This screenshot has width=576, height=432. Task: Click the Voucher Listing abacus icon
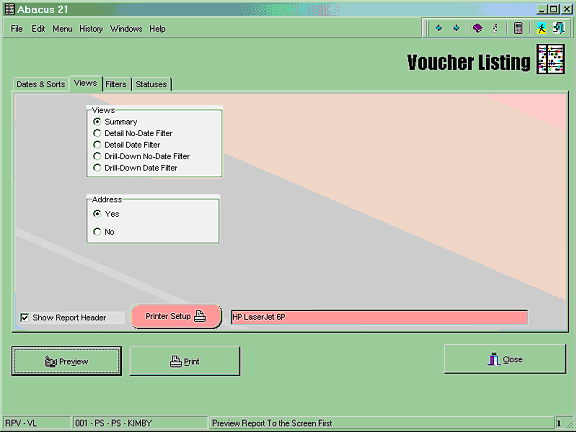pyautogui.click(x=550, y=59)
